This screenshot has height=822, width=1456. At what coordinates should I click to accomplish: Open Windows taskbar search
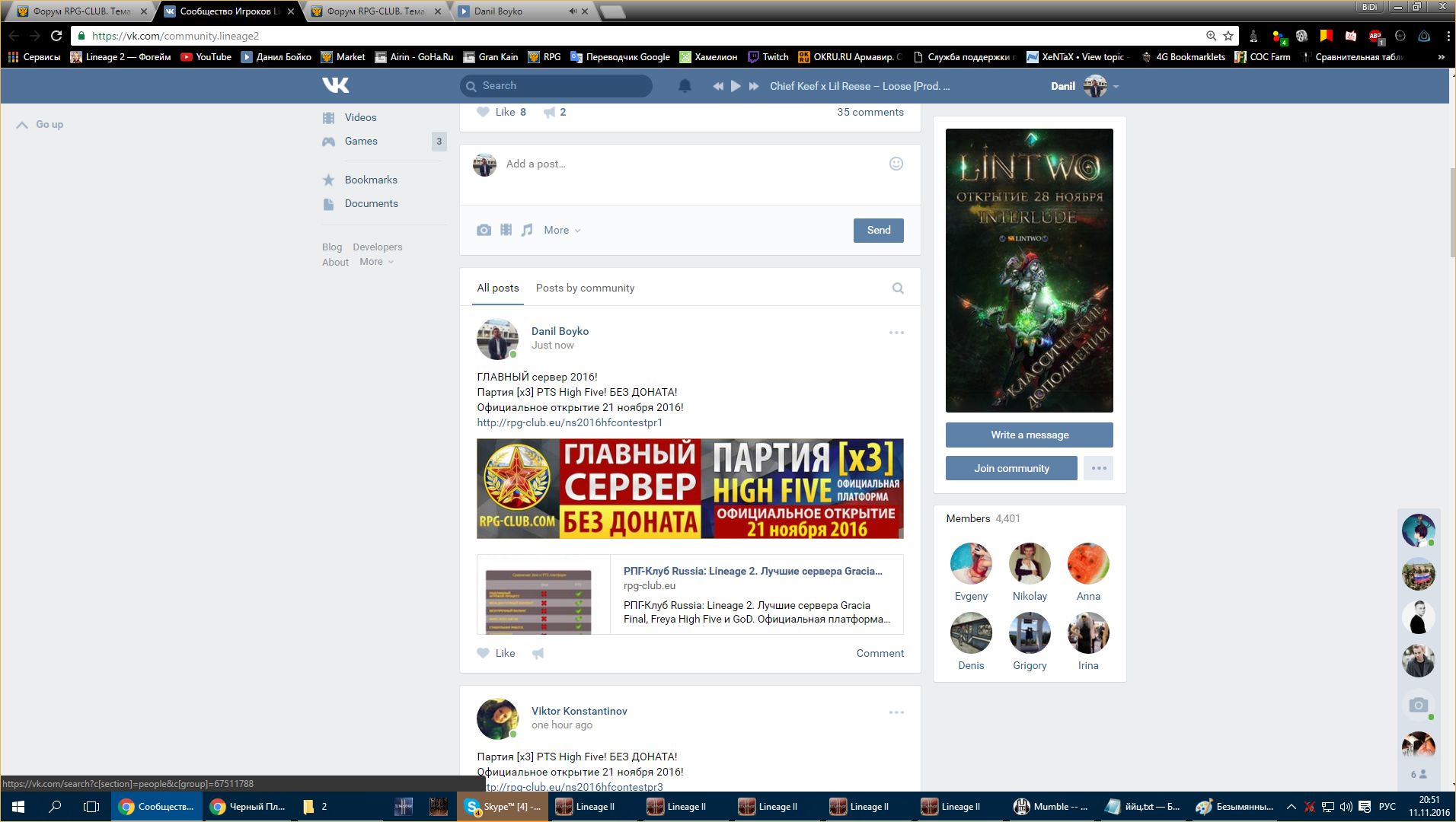[x=55, y=807]
